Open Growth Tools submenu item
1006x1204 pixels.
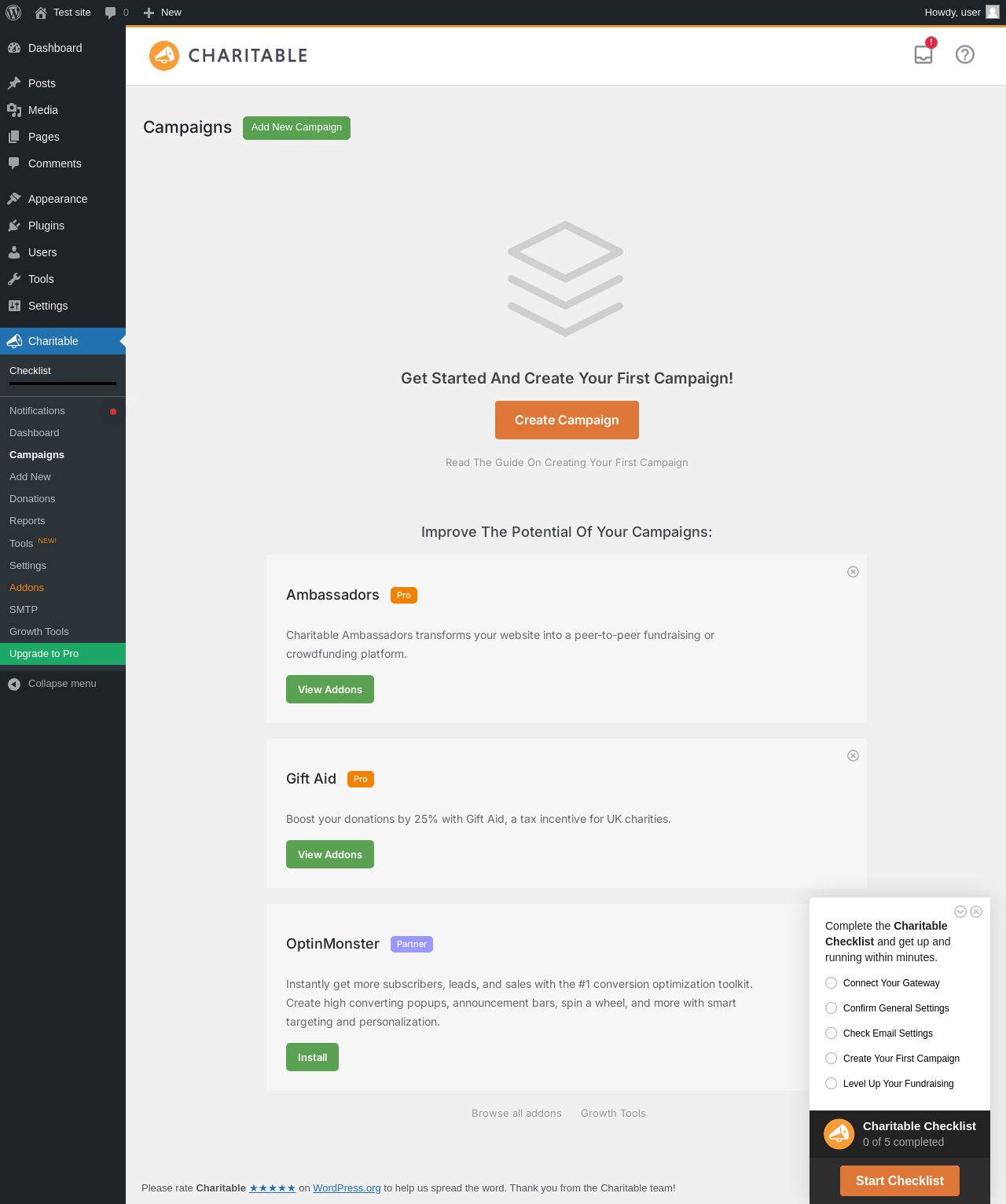(x=63, y=631)
